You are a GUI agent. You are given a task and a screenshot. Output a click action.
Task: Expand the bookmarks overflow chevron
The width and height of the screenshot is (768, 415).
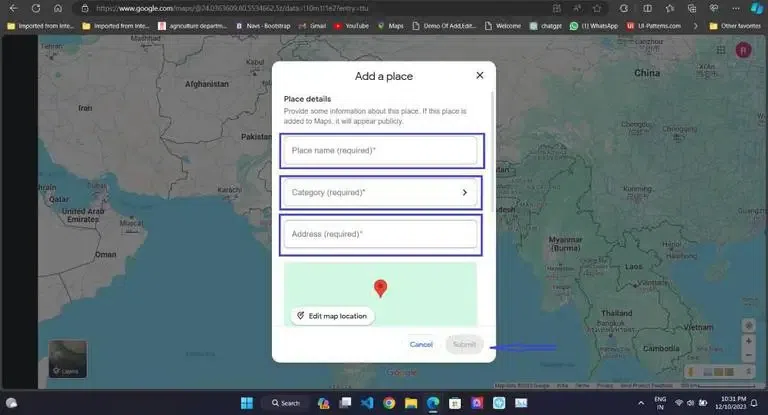[695, 26]
